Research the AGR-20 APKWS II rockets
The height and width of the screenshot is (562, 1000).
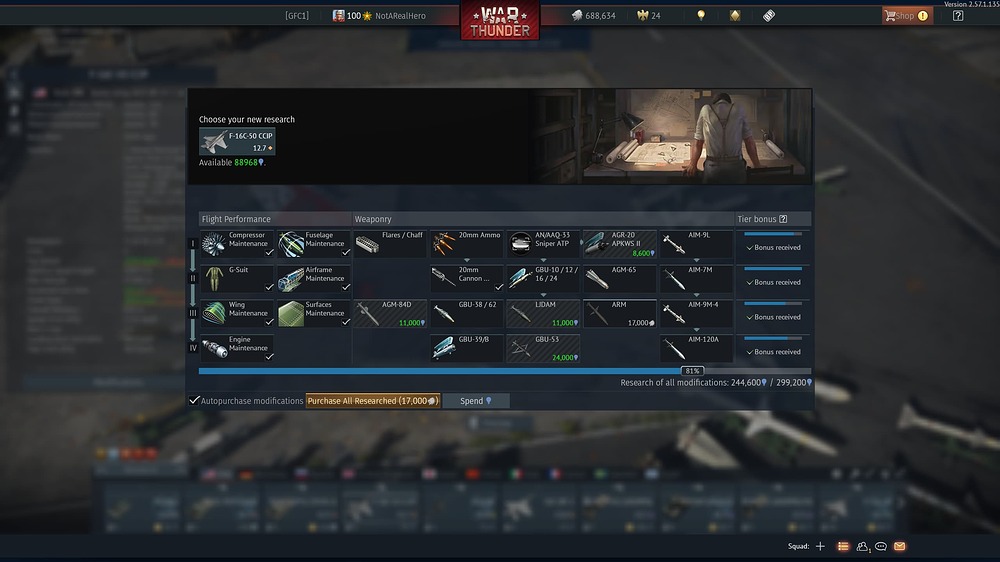(x=619, y=244)
